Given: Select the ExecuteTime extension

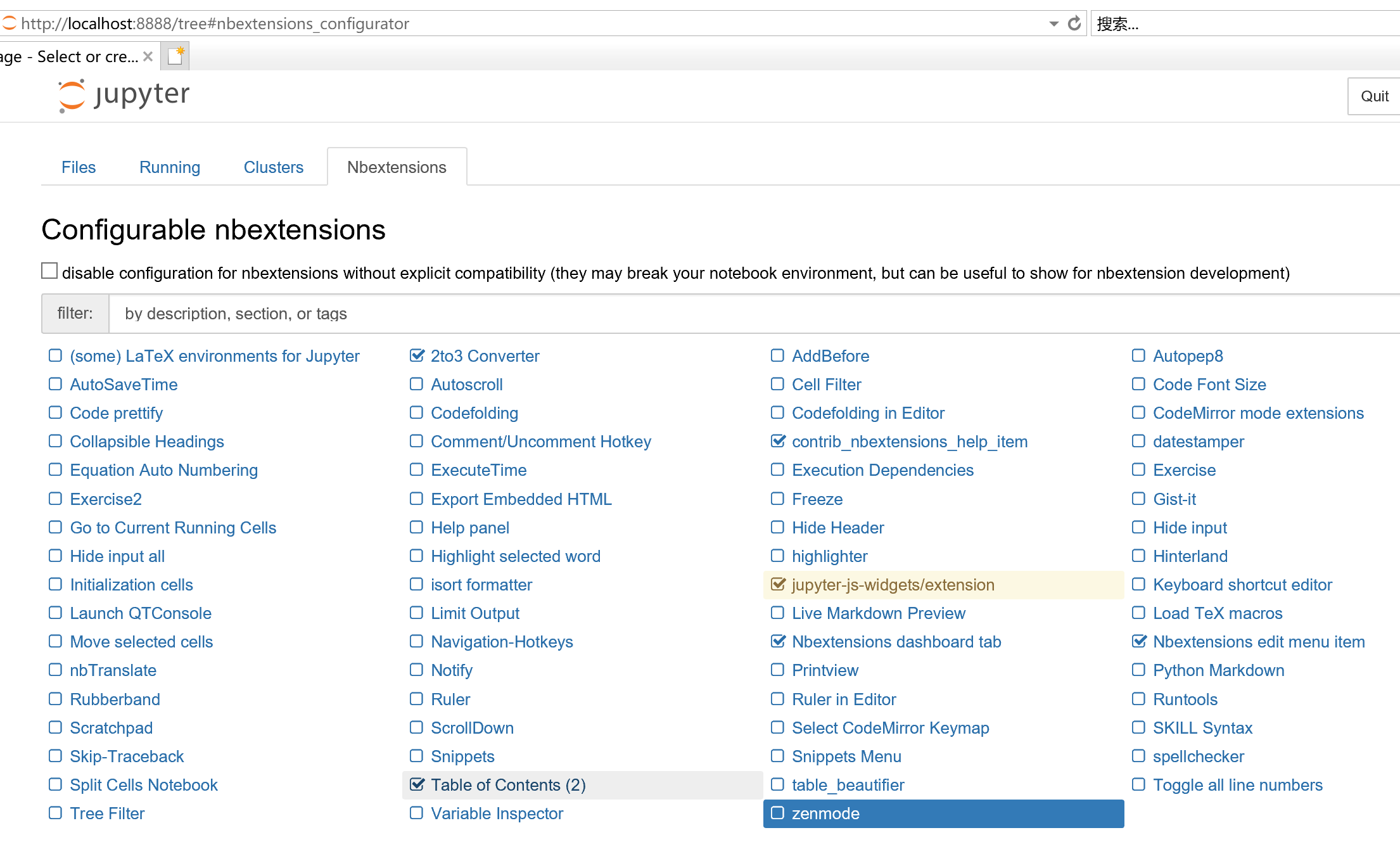Looking at the screenshot, I should pos(479,470).
